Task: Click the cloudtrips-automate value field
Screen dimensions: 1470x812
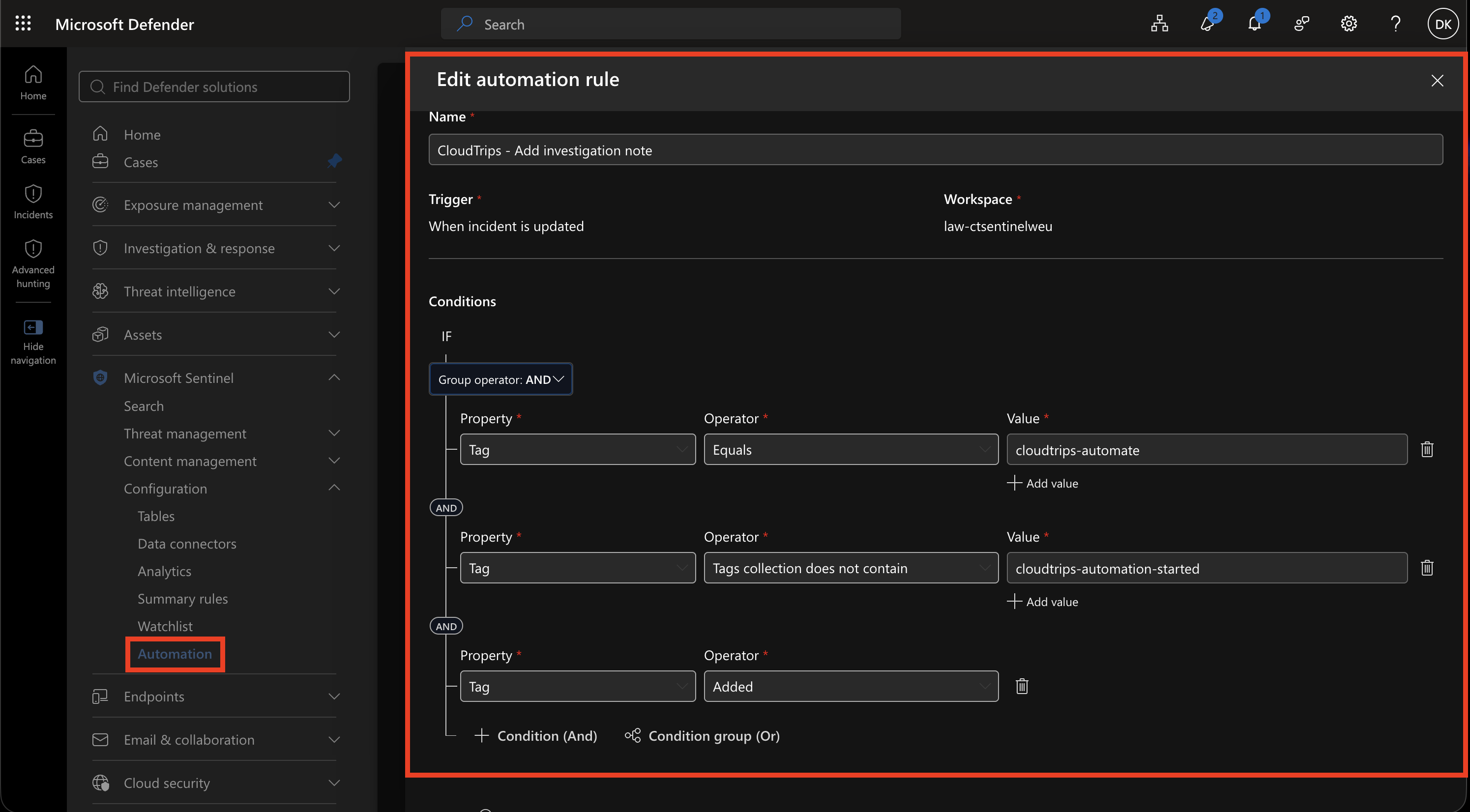Action: pos(1207,450)
